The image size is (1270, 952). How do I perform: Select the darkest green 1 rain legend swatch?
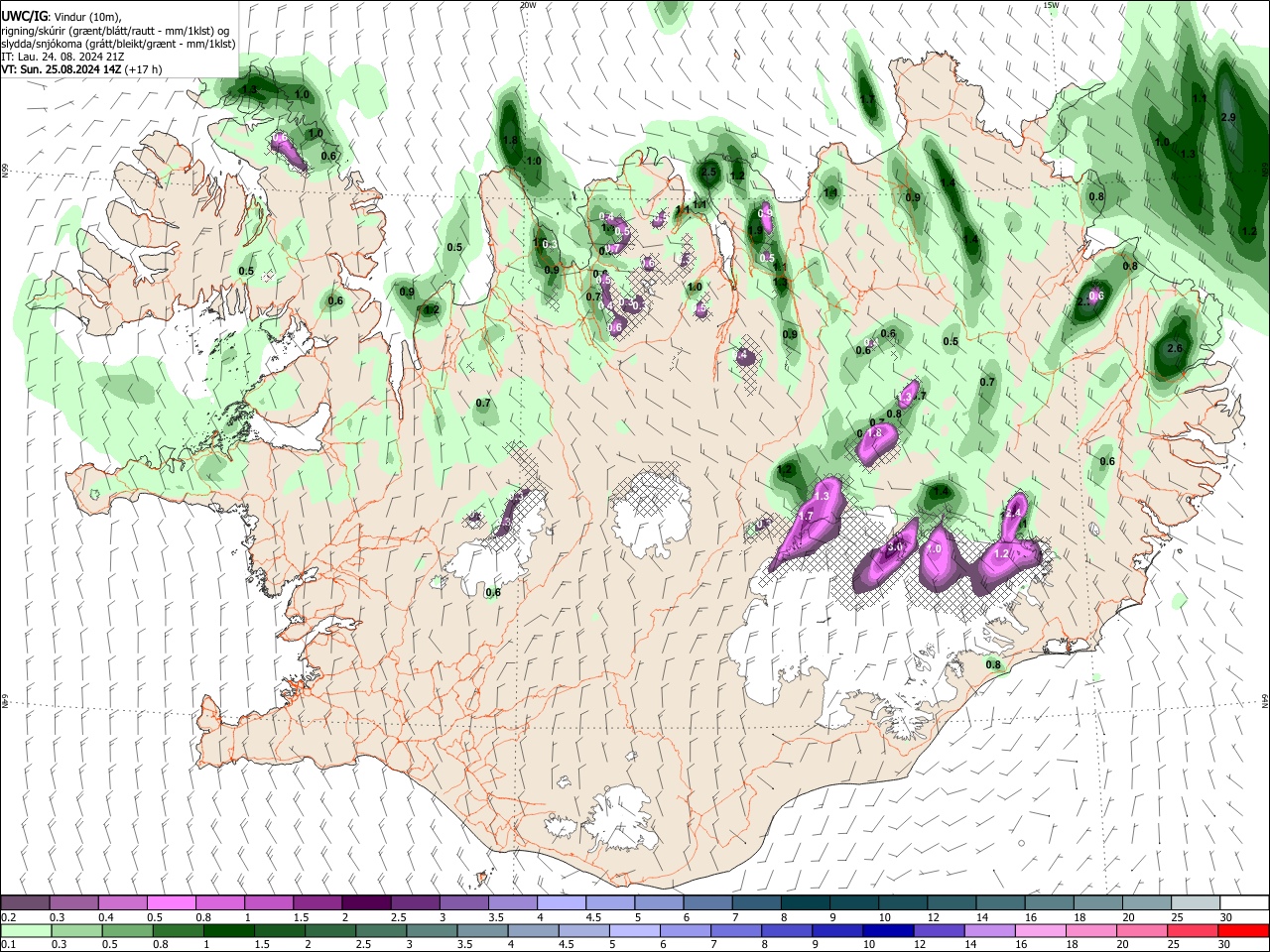(x=228, y=931)
